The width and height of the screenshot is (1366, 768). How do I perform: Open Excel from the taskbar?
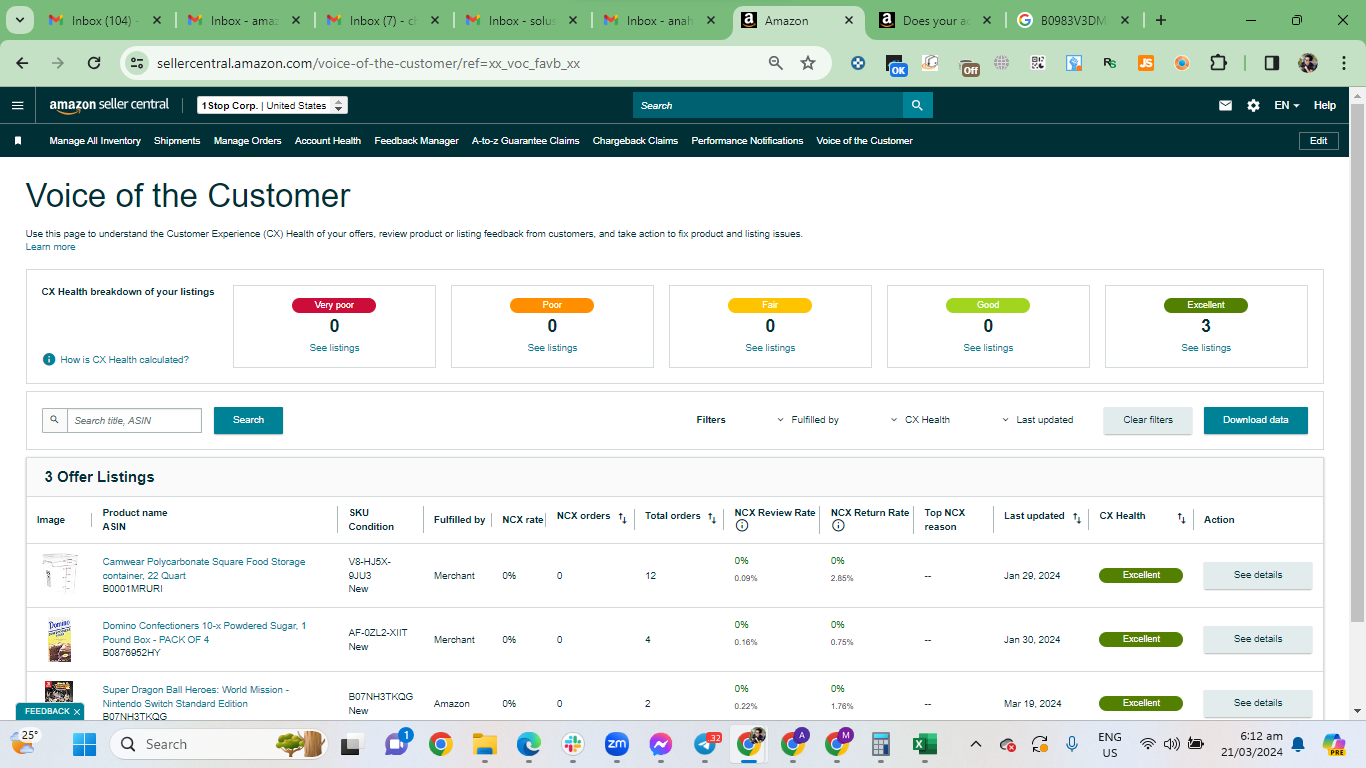pyautogui.click(x=924, y=744)
